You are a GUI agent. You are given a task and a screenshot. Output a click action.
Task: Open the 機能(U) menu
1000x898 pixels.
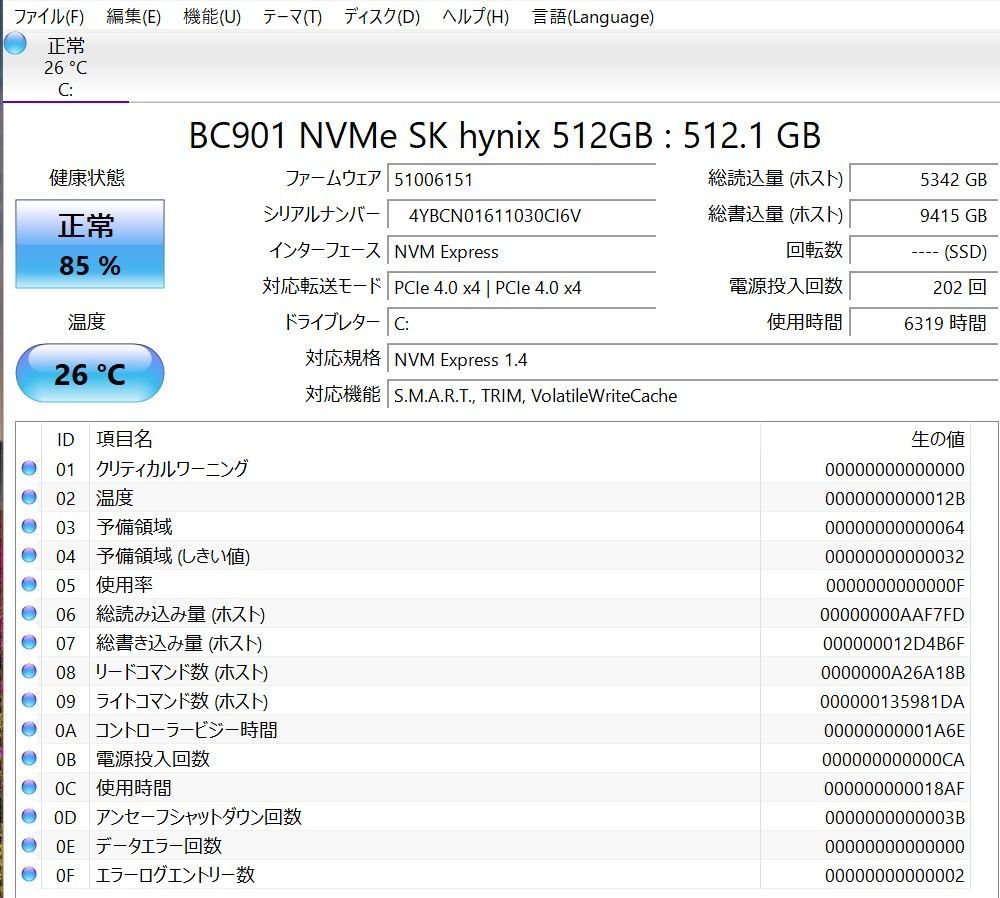(211, 16)
